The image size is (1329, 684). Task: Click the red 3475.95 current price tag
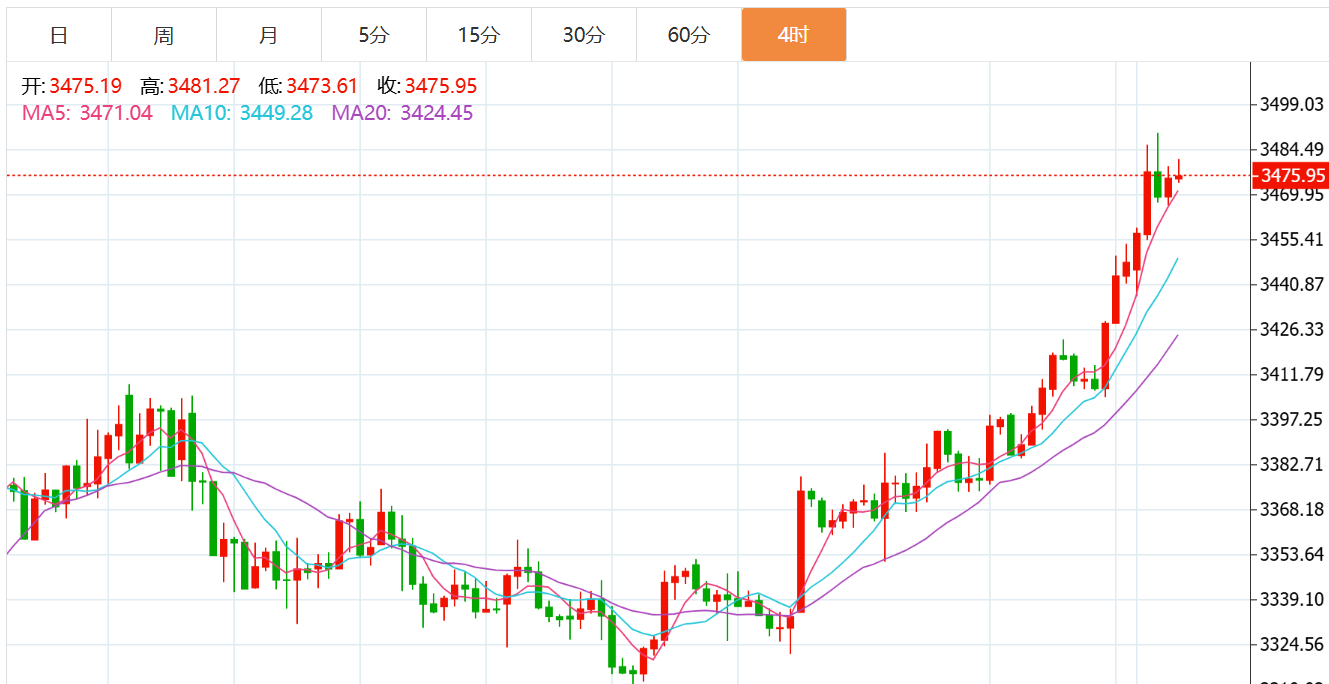[x=1292, y=176]
